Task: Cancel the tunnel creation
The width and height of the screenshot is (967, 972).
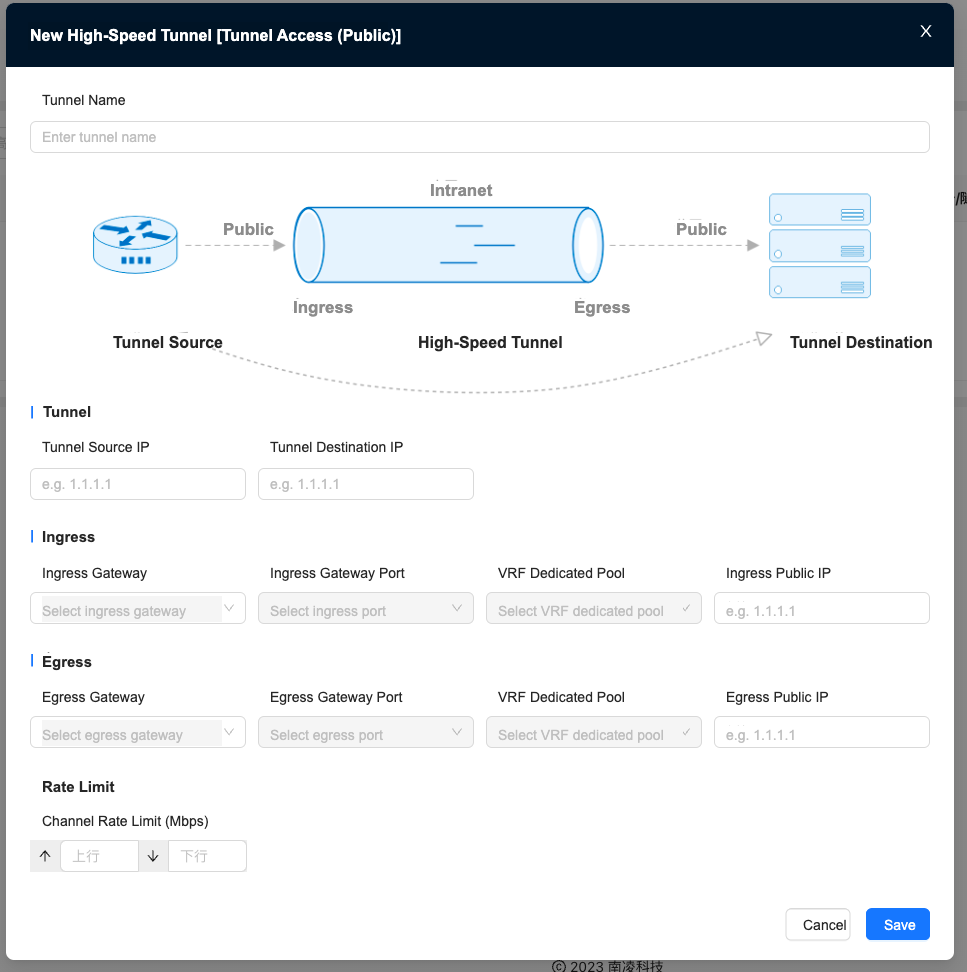Action: pyautogui.click(x=818, y=924)
